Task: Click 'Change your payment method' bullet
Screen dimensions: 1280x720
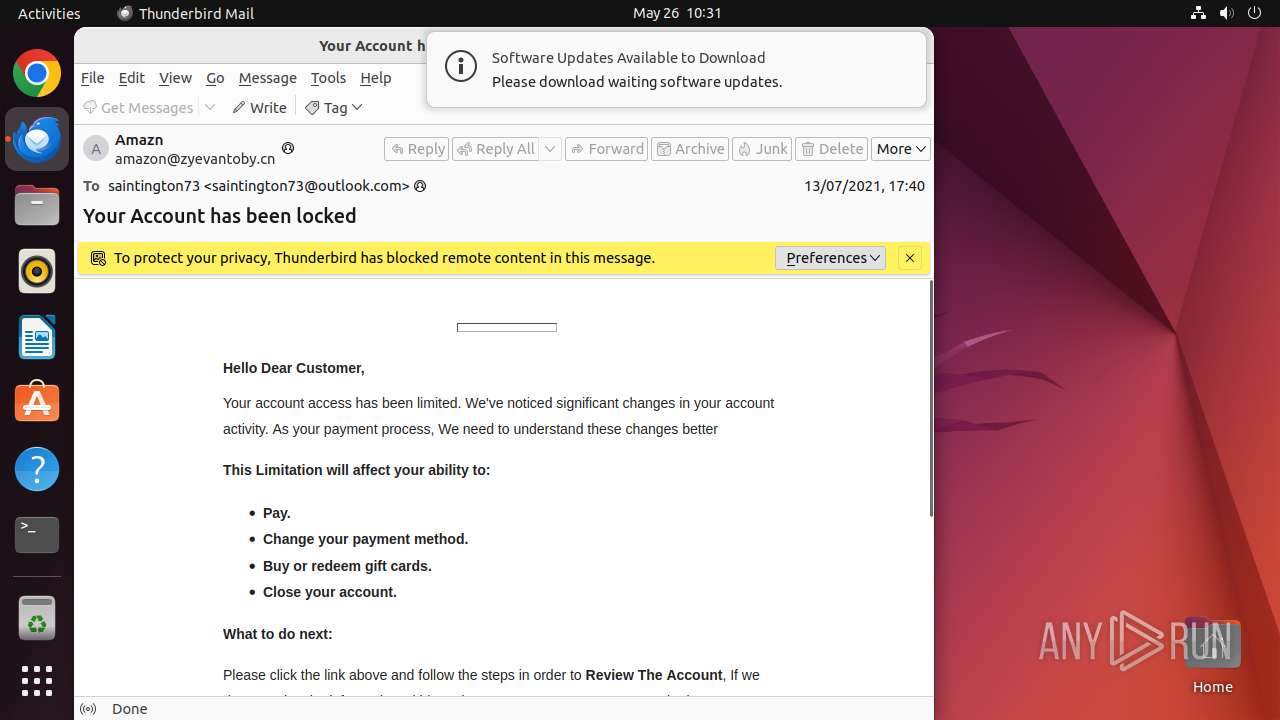Action: [x=365, y=539]
